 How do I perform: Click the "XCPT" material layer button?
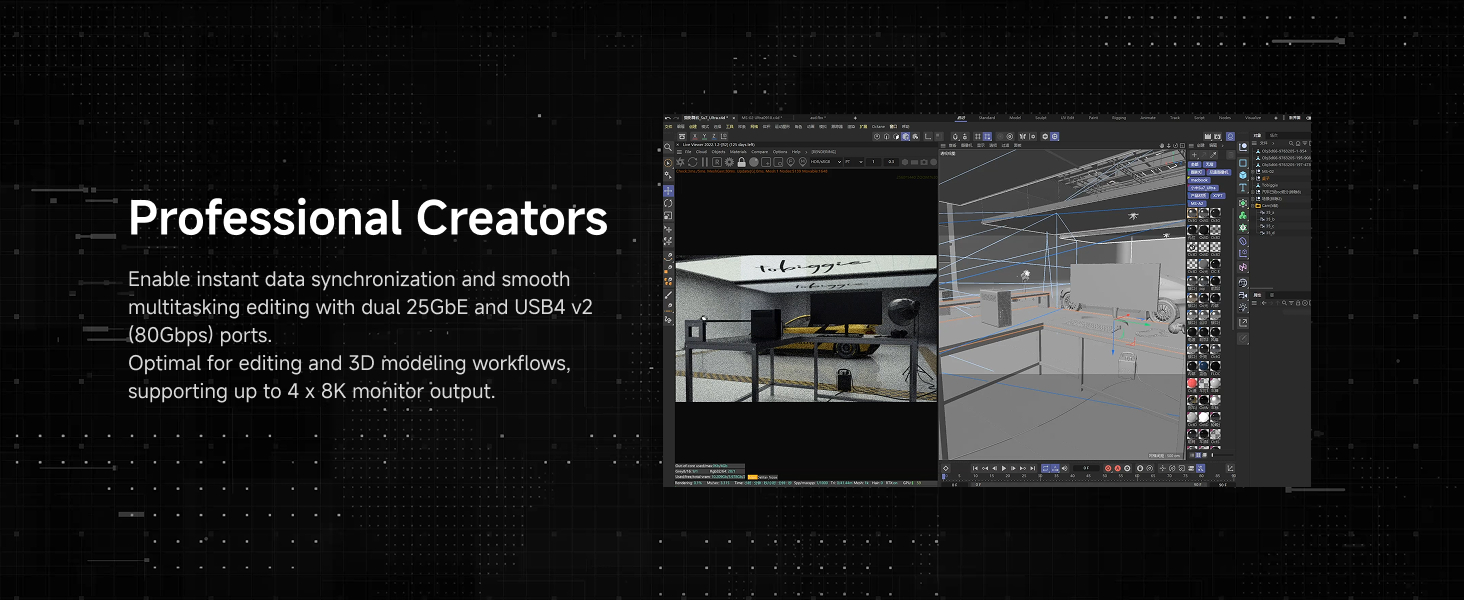coord(1218,196)
